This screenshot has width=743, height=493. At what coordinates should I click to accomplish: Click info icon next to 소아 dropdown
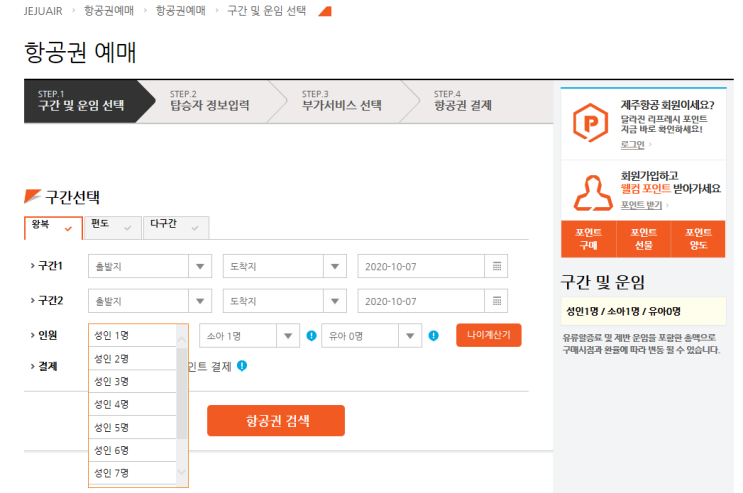[x=311, y=336]
